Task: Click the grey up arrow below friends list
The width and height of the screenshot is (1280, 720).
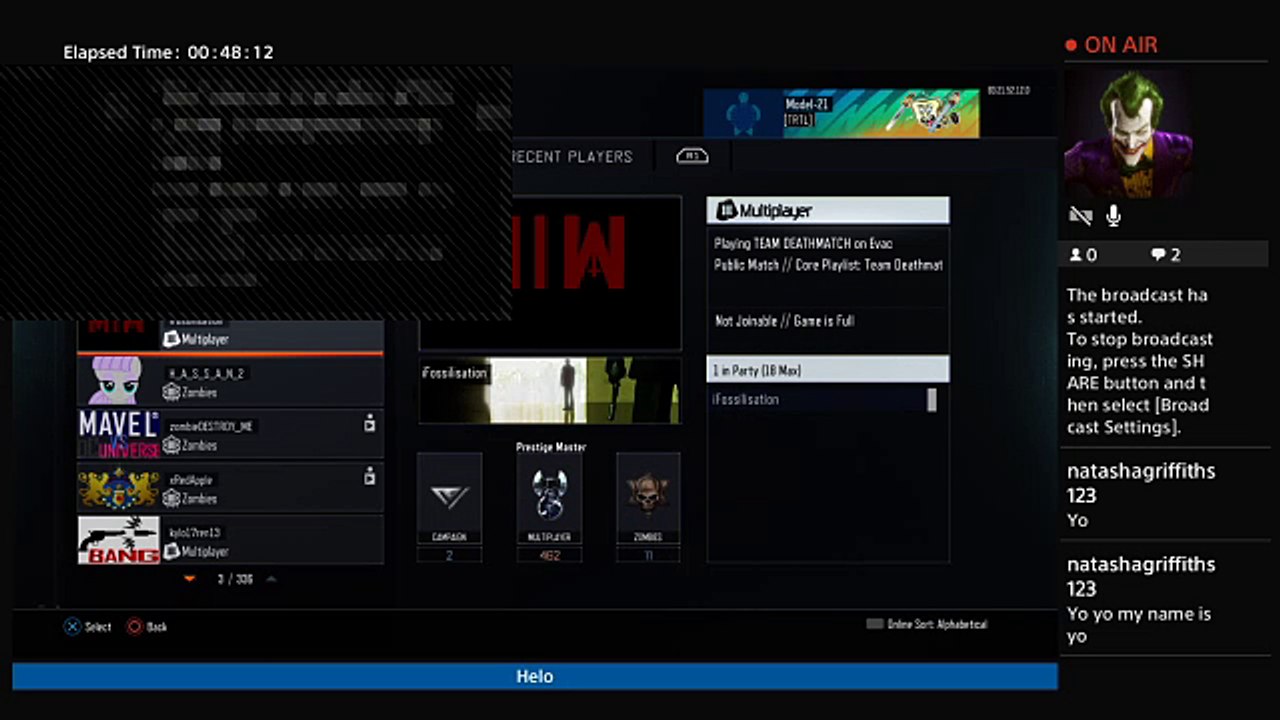Action: [271, 578]
